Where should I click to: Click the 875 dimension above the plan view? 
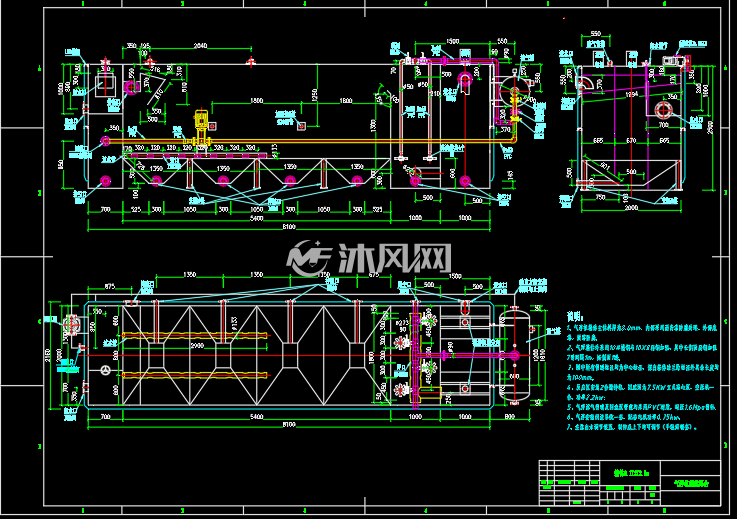click(x=109, y=286)
